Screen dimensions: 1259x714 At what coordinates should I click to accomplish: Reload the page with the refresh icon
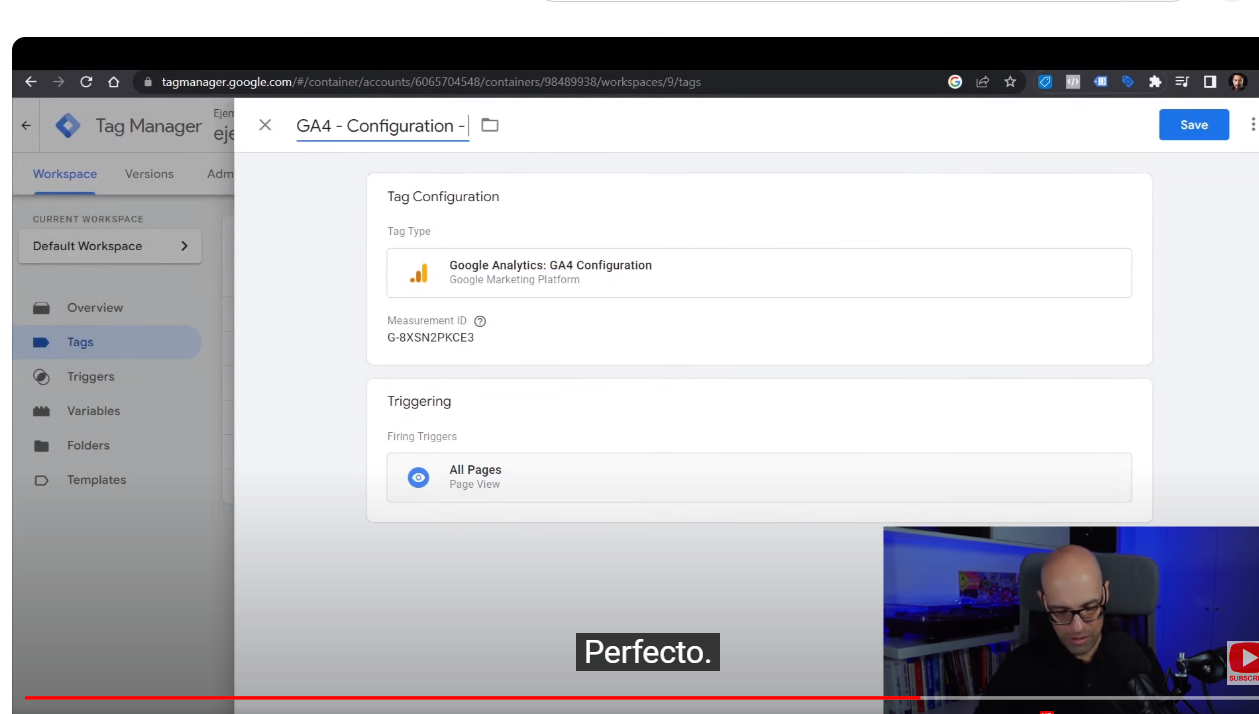click(x=86, y=82)
